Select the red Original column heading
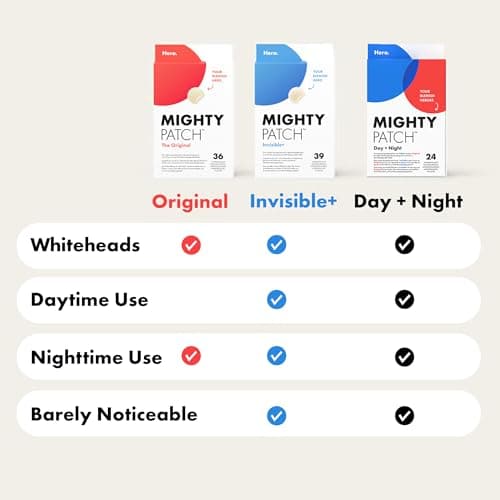 (190, 202)
